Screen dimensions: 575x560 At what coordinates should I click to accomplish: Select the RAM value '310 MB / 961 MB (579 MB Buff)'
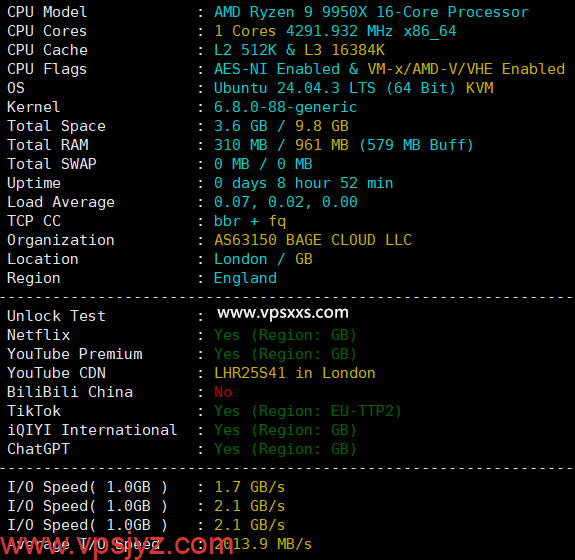point(344,145)
